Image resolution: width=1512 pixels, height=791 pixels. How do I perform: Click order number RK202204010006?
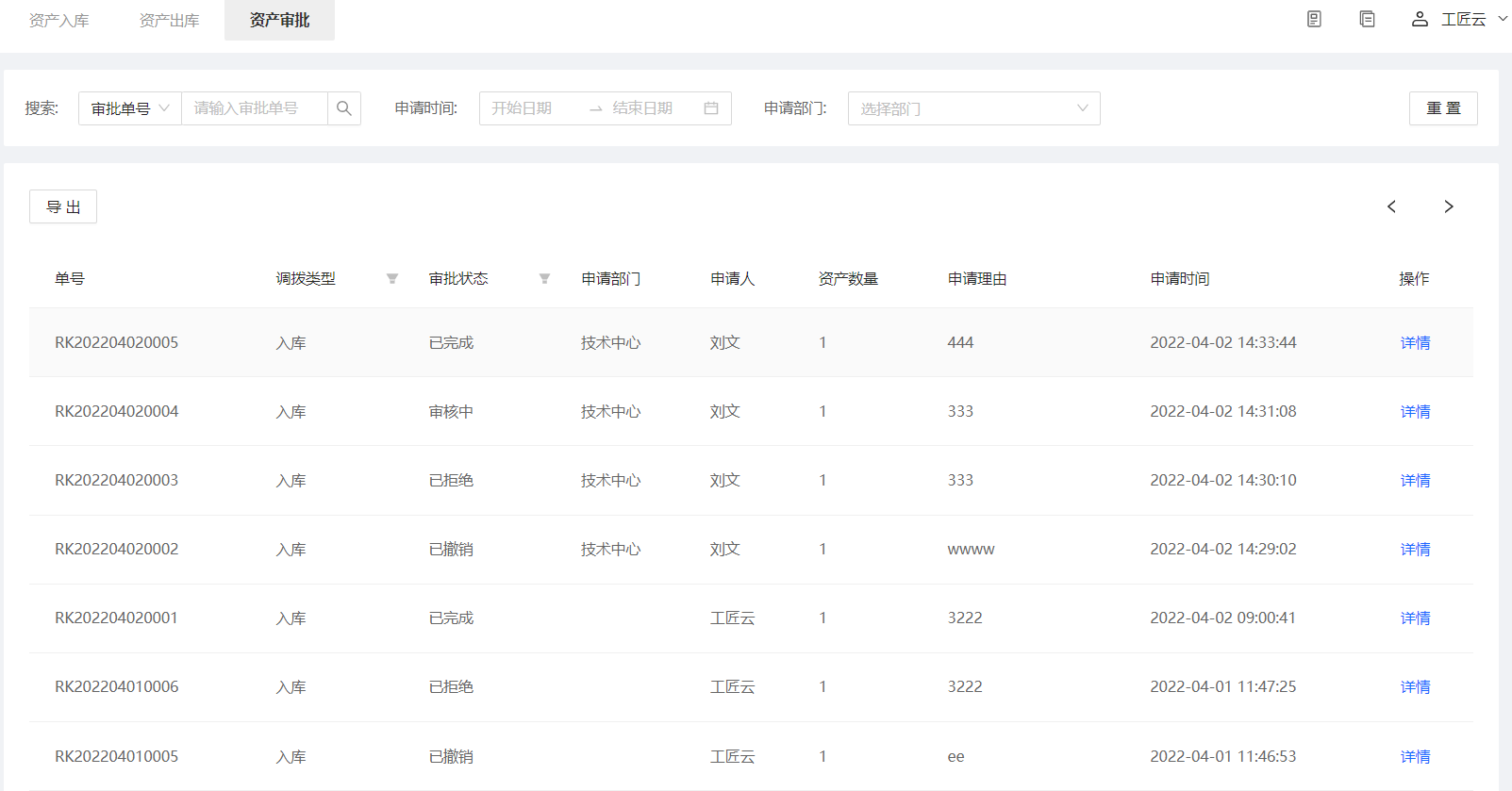(x=116, y=687)
